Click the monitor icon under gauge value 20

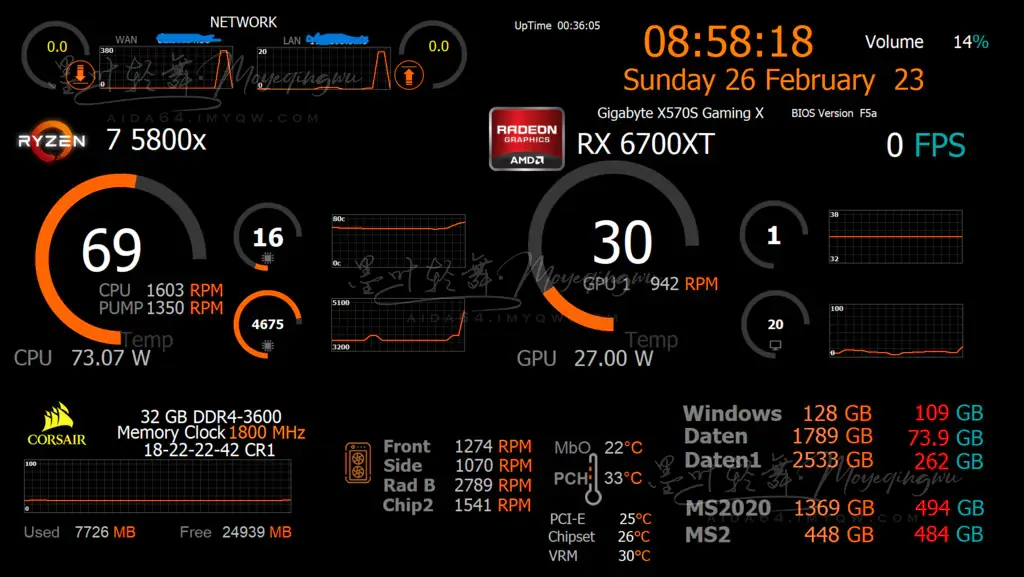click(x=774, y=346)
